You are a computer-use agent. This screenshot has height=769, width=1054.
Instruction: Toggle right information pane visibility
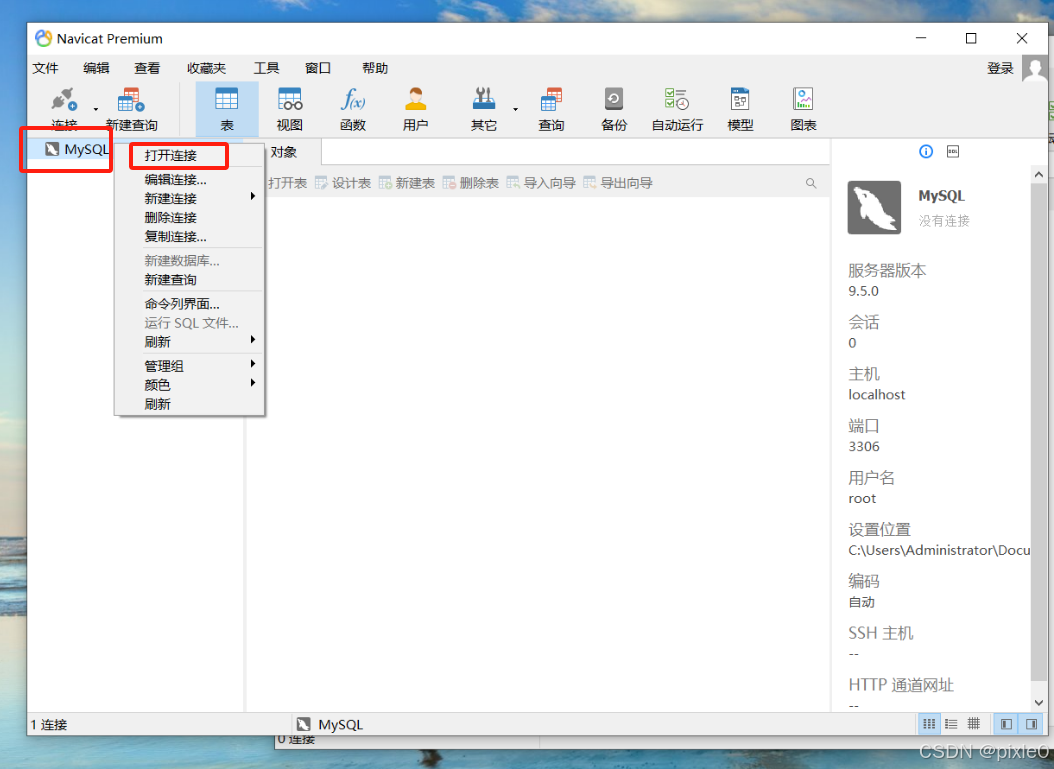click(x=1032, y=724)
